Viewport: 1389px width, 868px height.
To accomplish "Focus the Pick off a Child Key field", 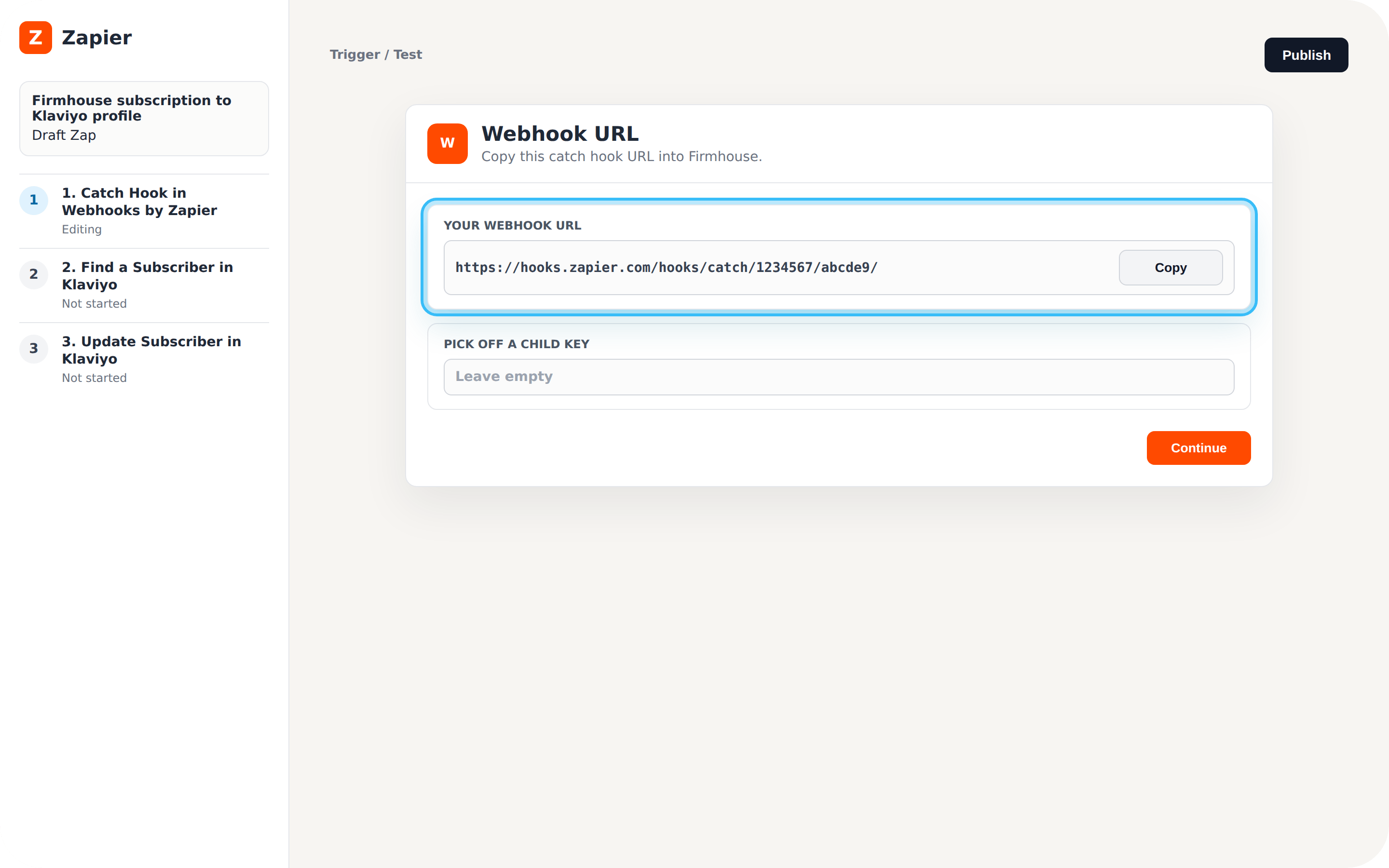I will [839, 377].
